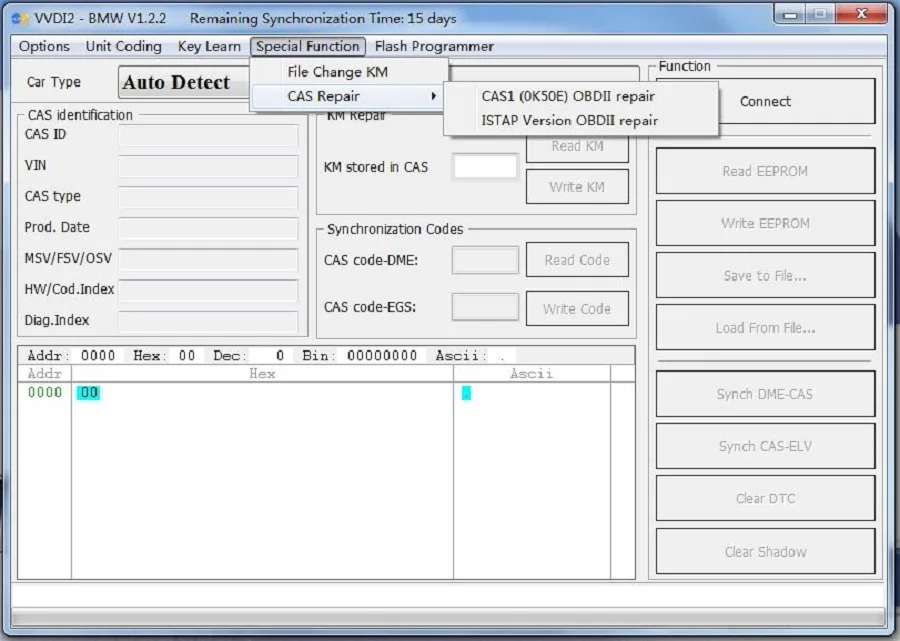
Task: Open the Key Learn menu
Action: pos(209,46)
